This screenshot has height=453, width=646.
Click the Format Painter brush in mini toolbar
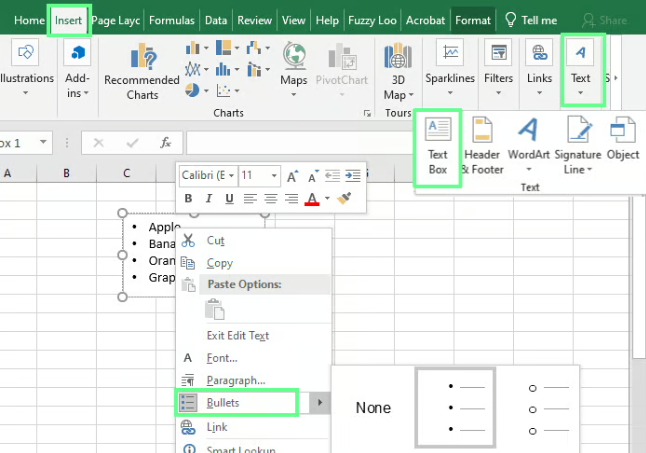pos(345,199)
